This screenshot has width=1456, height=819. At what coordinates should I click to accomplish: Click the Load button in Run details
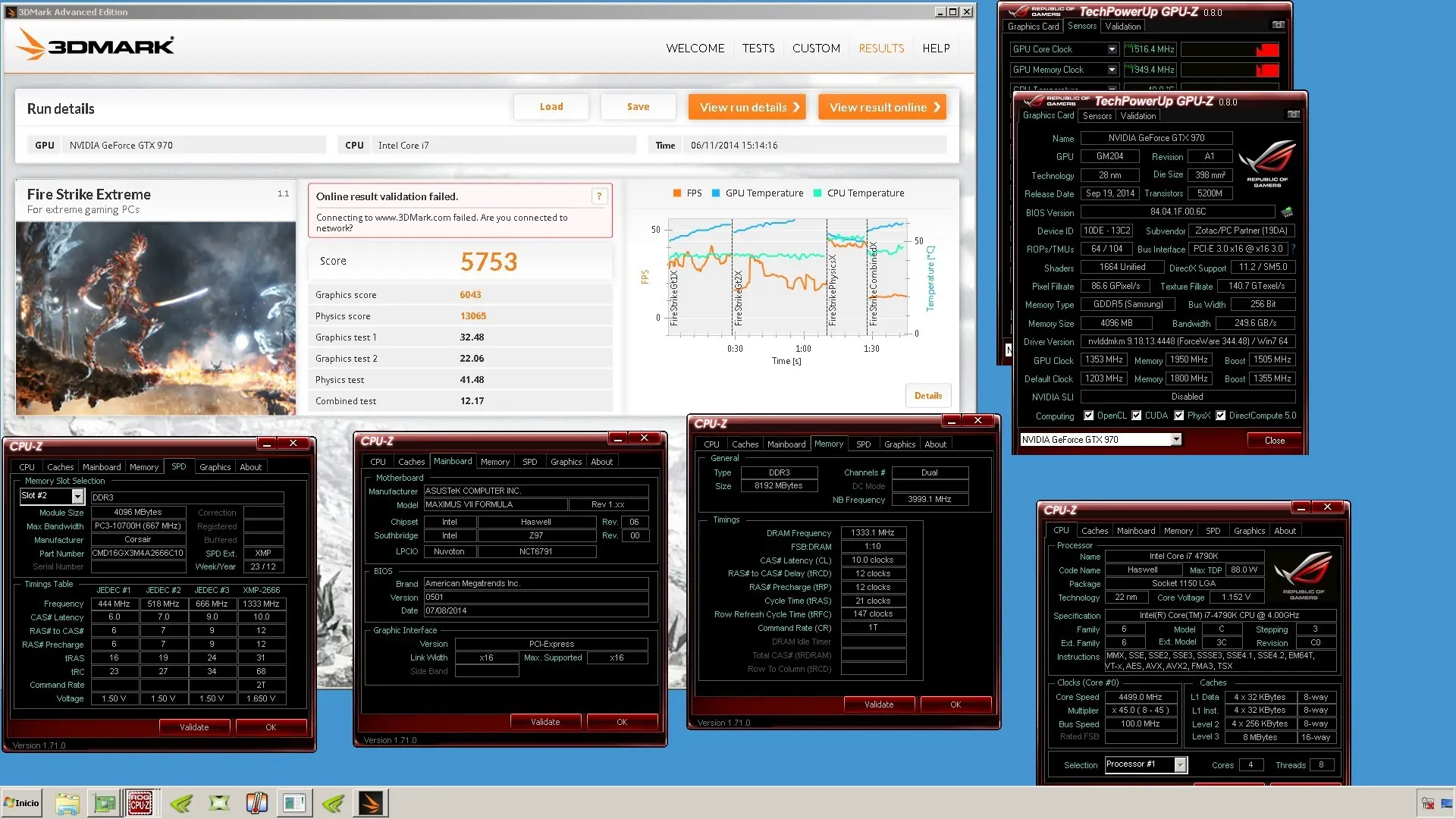(551, 107)
